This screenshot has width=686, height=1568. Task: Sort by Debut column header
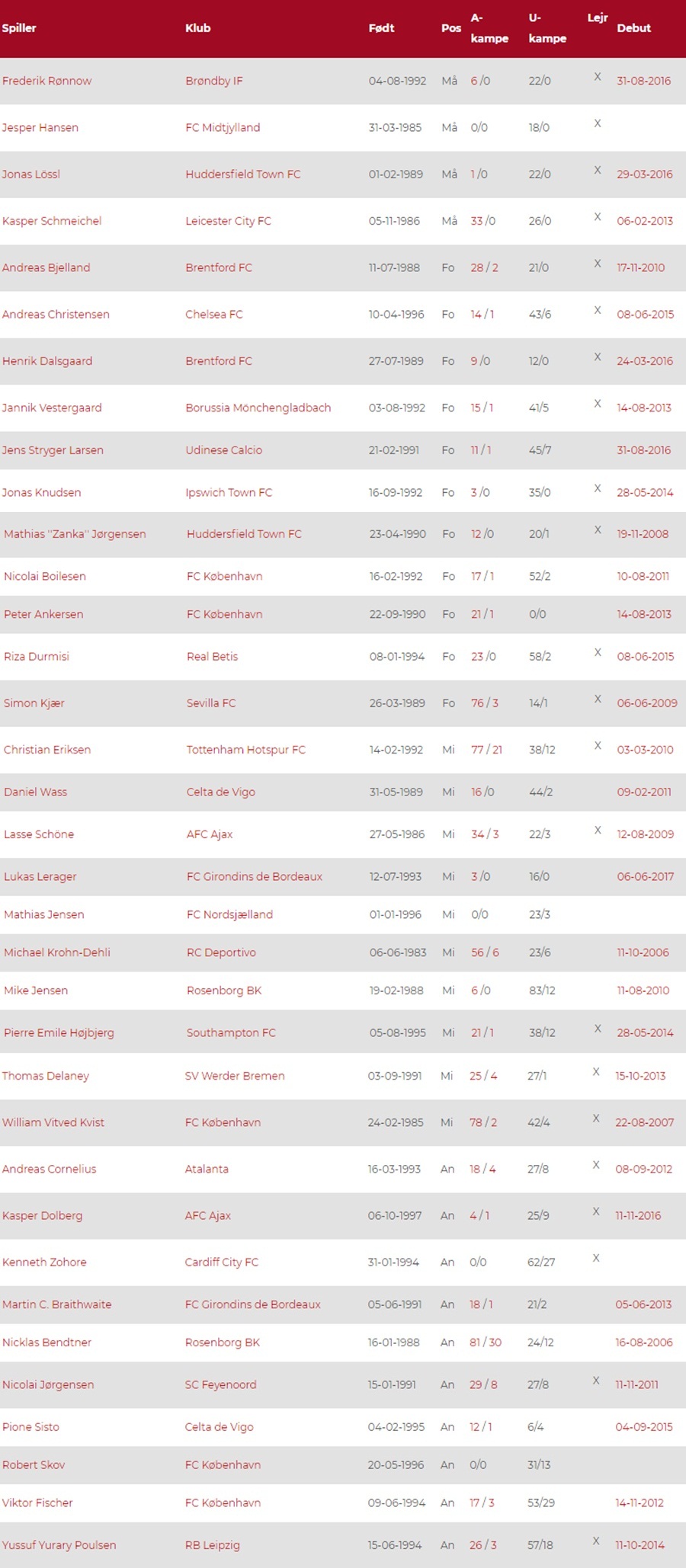pos(633,28)
